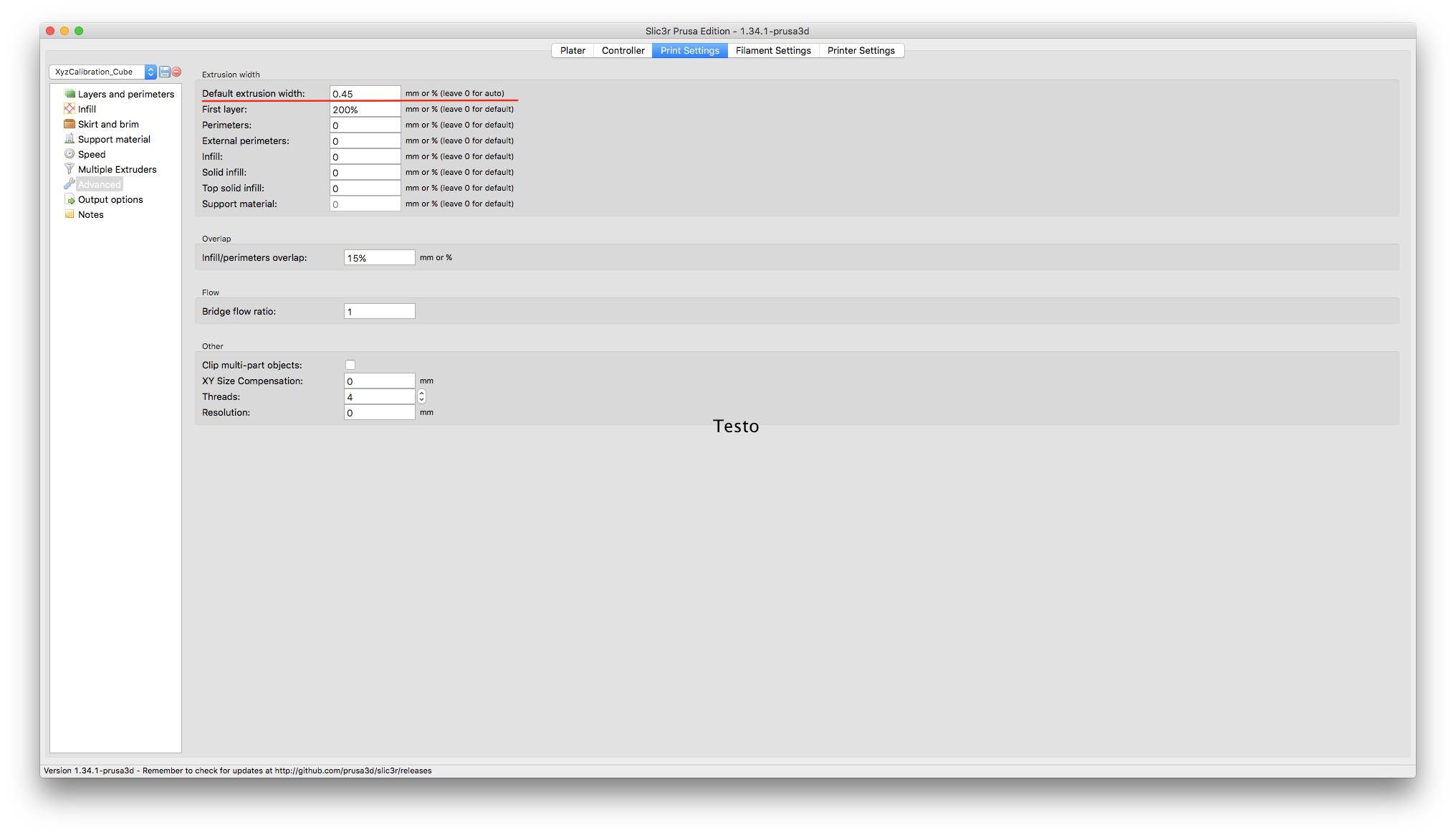Open the Notes section
Image resolution: width=1456 pixels, height=835 pixels.
(x=90, y=214)
